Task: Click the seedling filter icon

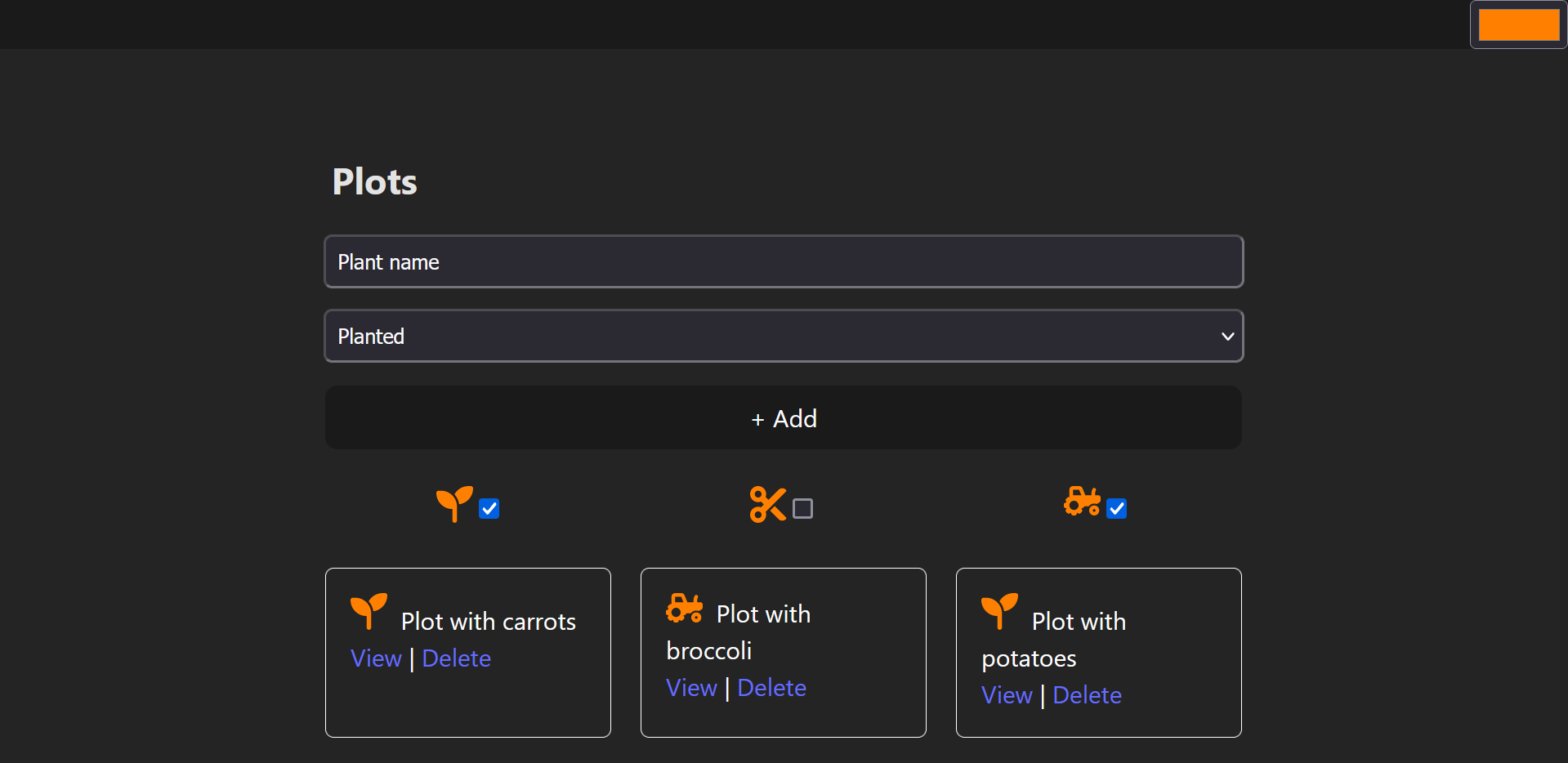Action: 454,504
